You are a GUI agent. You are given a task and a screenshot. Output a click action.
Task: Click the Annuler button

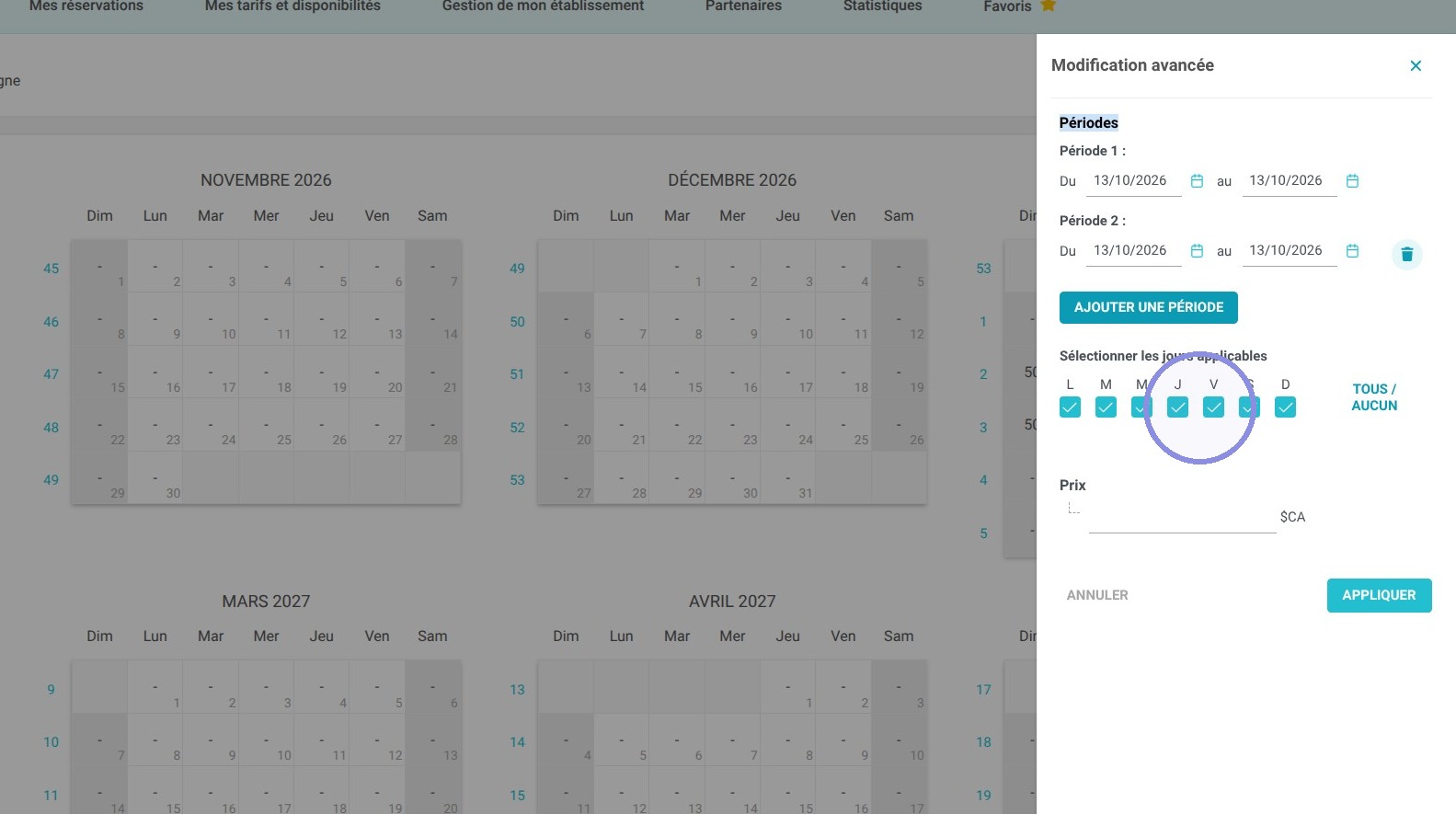(1097, 595)
